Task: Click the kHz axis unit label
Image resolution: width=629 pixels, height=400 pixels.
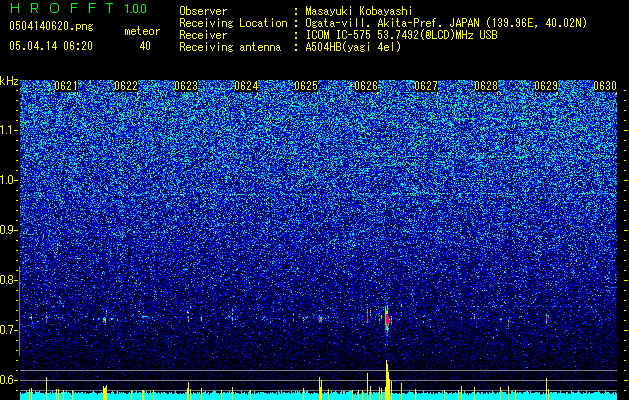Action: (9, 81)
